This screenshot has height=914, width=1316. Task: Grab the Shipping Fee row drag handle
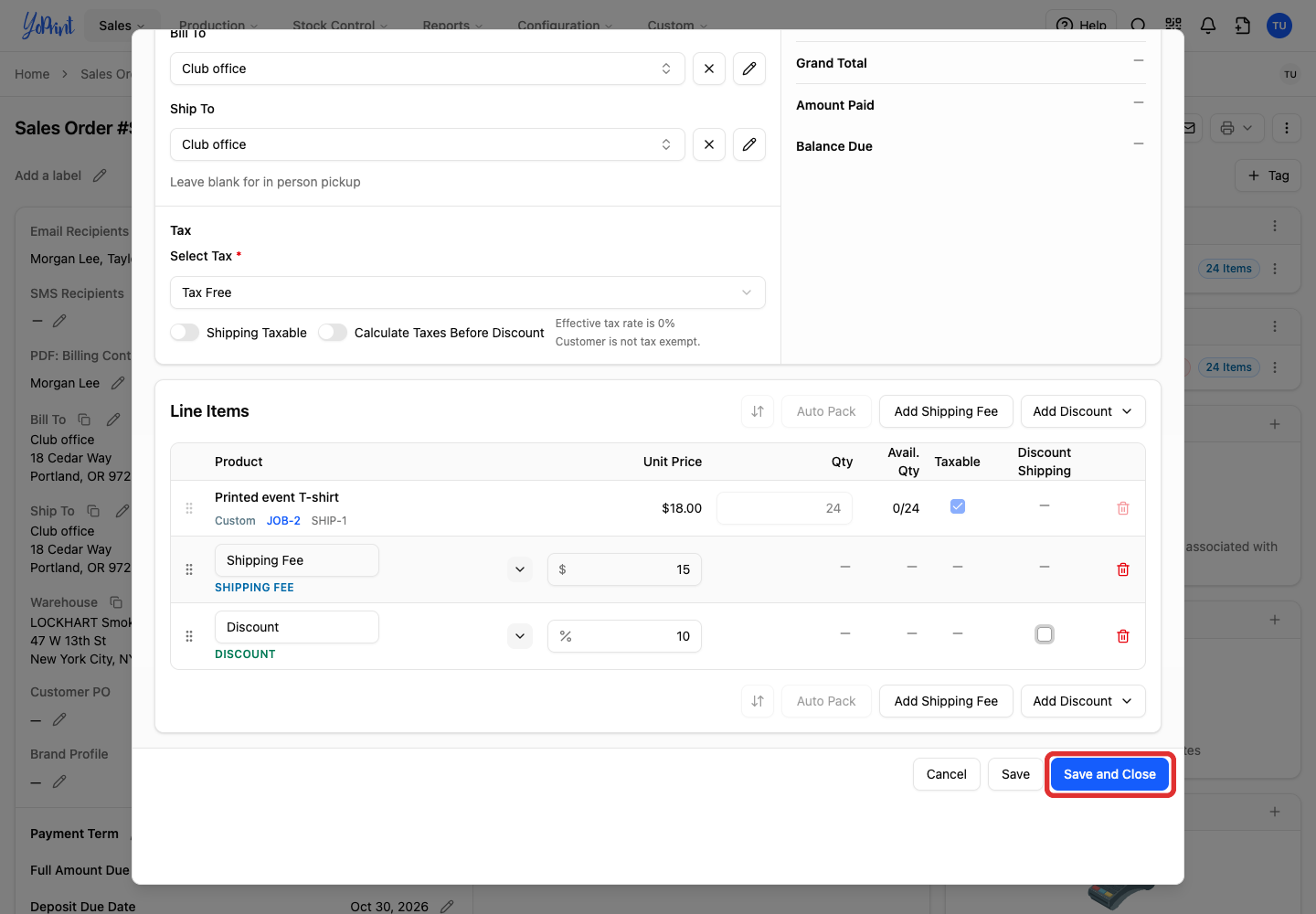coord(189,569)
